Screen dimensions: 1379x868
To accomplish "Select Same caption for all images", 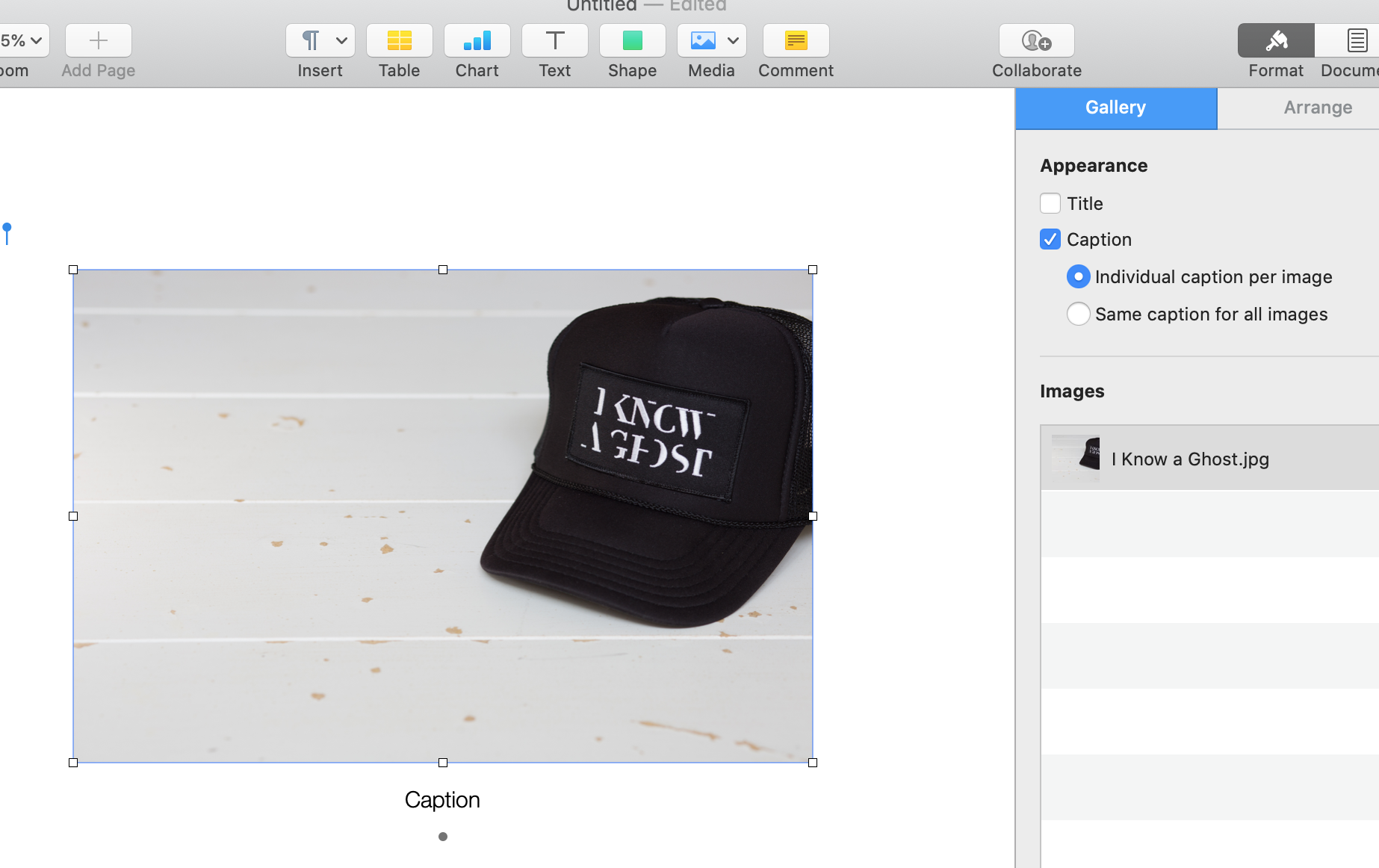I will [1078, 314].
